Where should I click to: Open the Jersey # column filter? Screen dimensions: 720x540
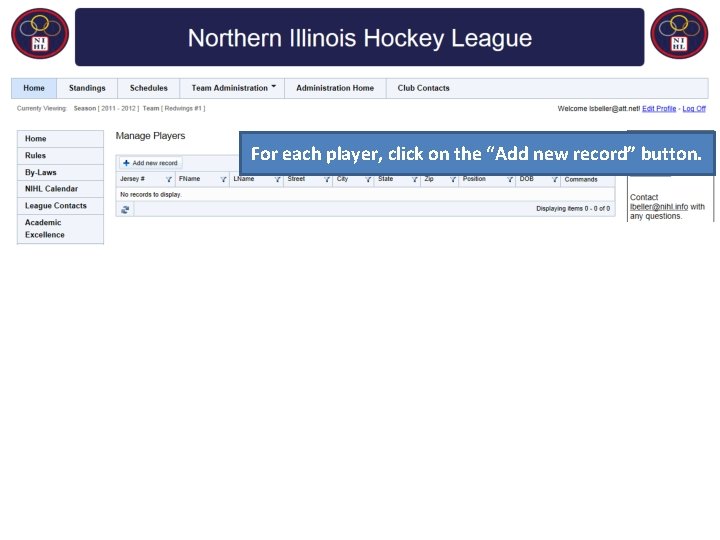169,179
